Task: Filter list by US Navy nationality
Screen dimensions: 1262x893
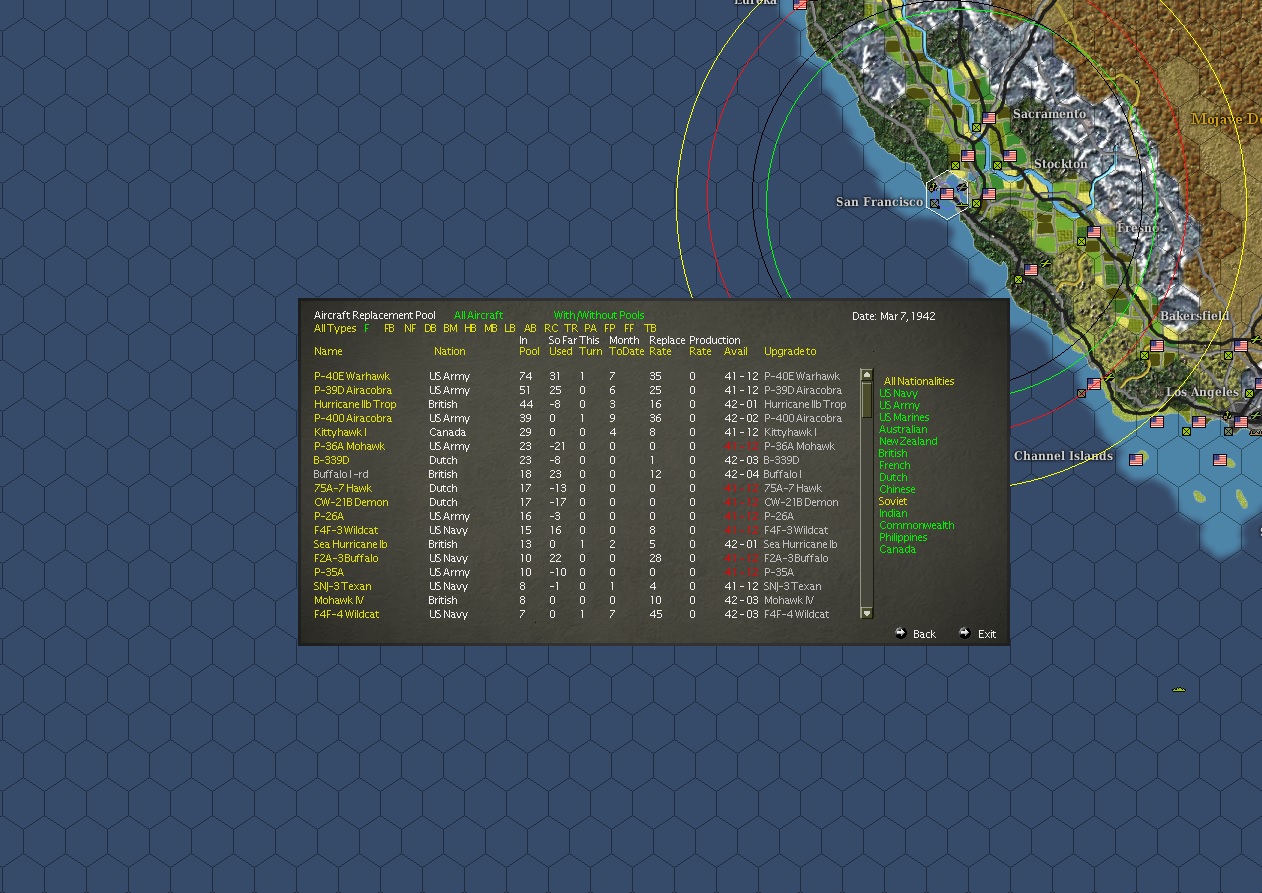Action: [x=898, y=393]
